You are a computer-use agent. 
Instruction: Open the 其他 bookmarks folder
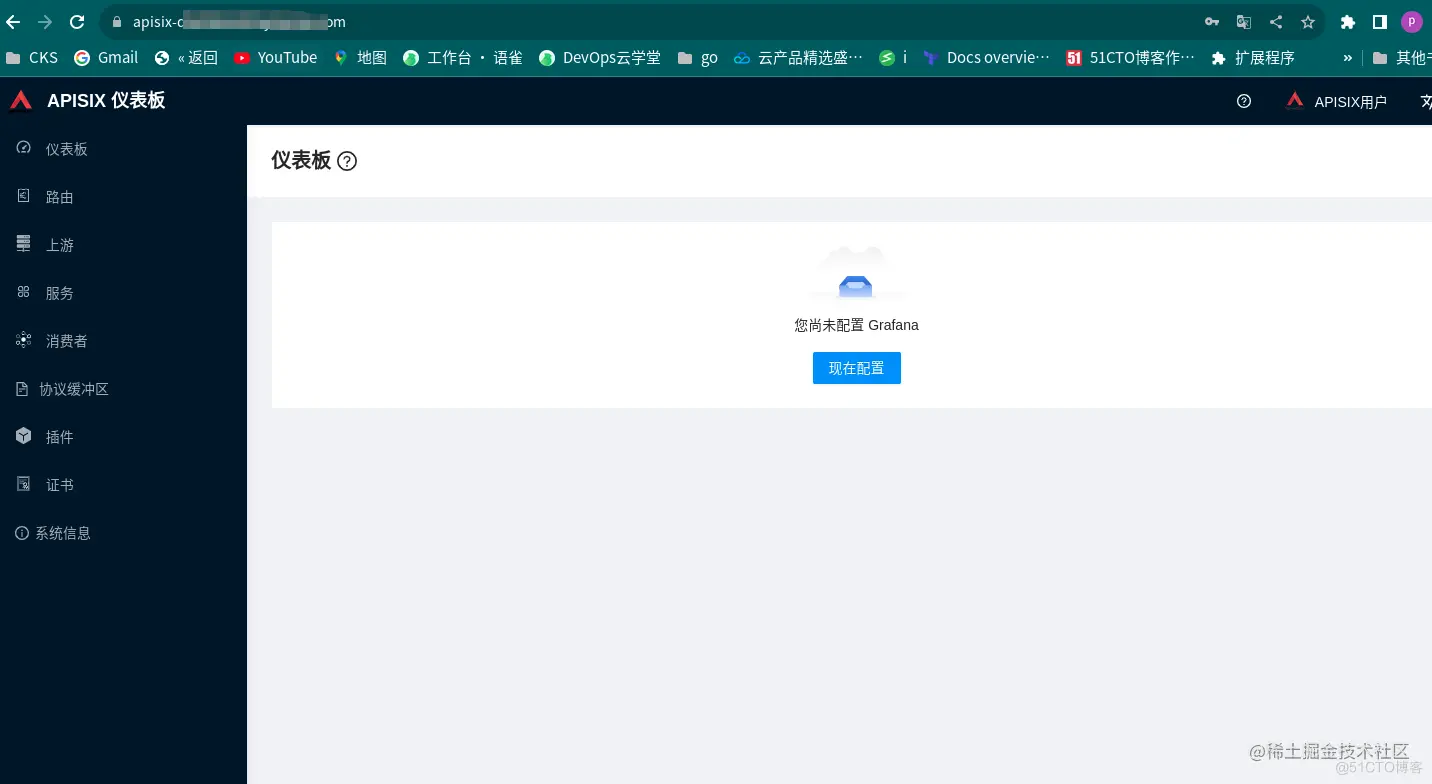click(1402, 58)
